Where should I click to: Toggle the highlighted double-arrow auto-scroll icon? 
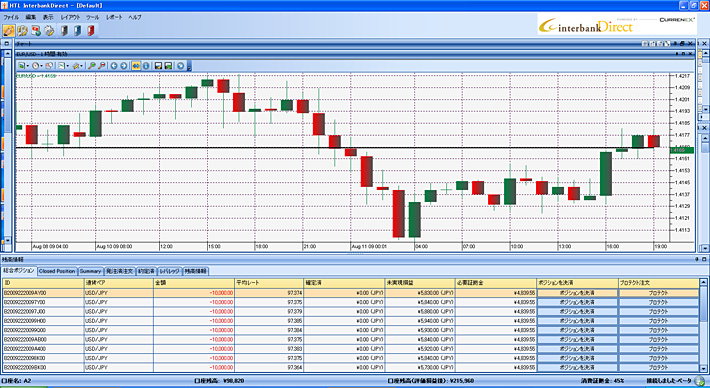136,66
